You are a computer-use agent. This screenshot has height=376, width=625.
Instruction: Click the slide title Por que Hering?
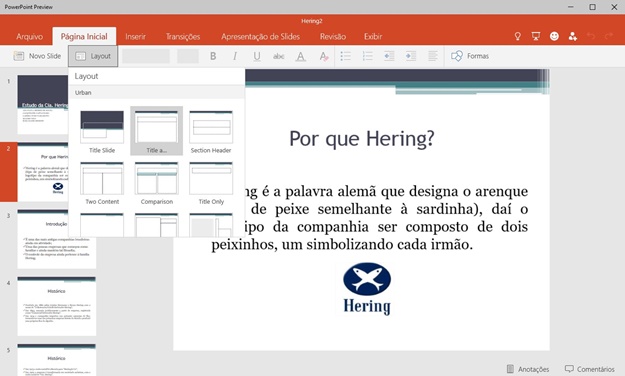[x=362, y=139]
